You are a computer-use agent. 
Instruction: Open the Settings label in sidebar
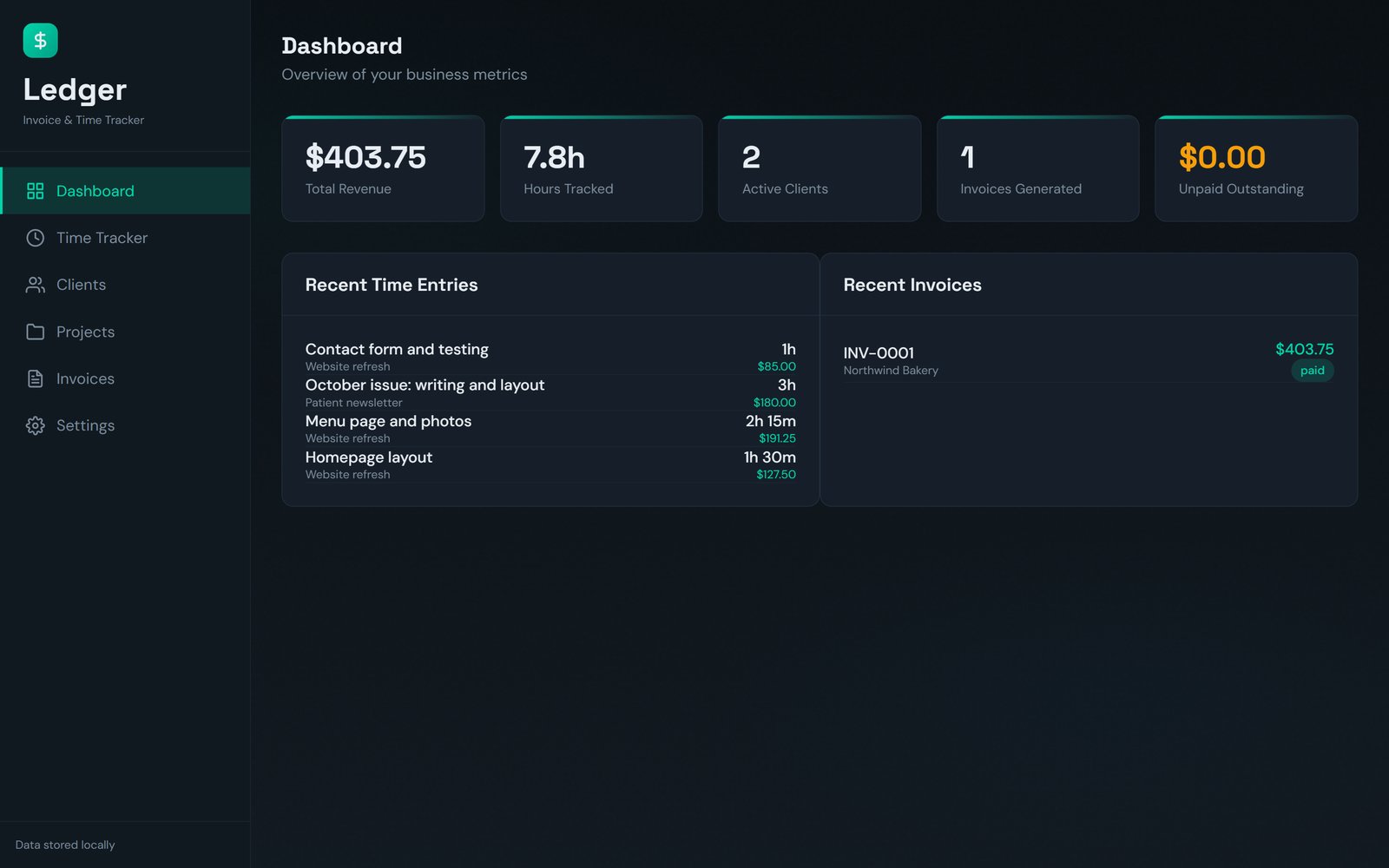85,425
